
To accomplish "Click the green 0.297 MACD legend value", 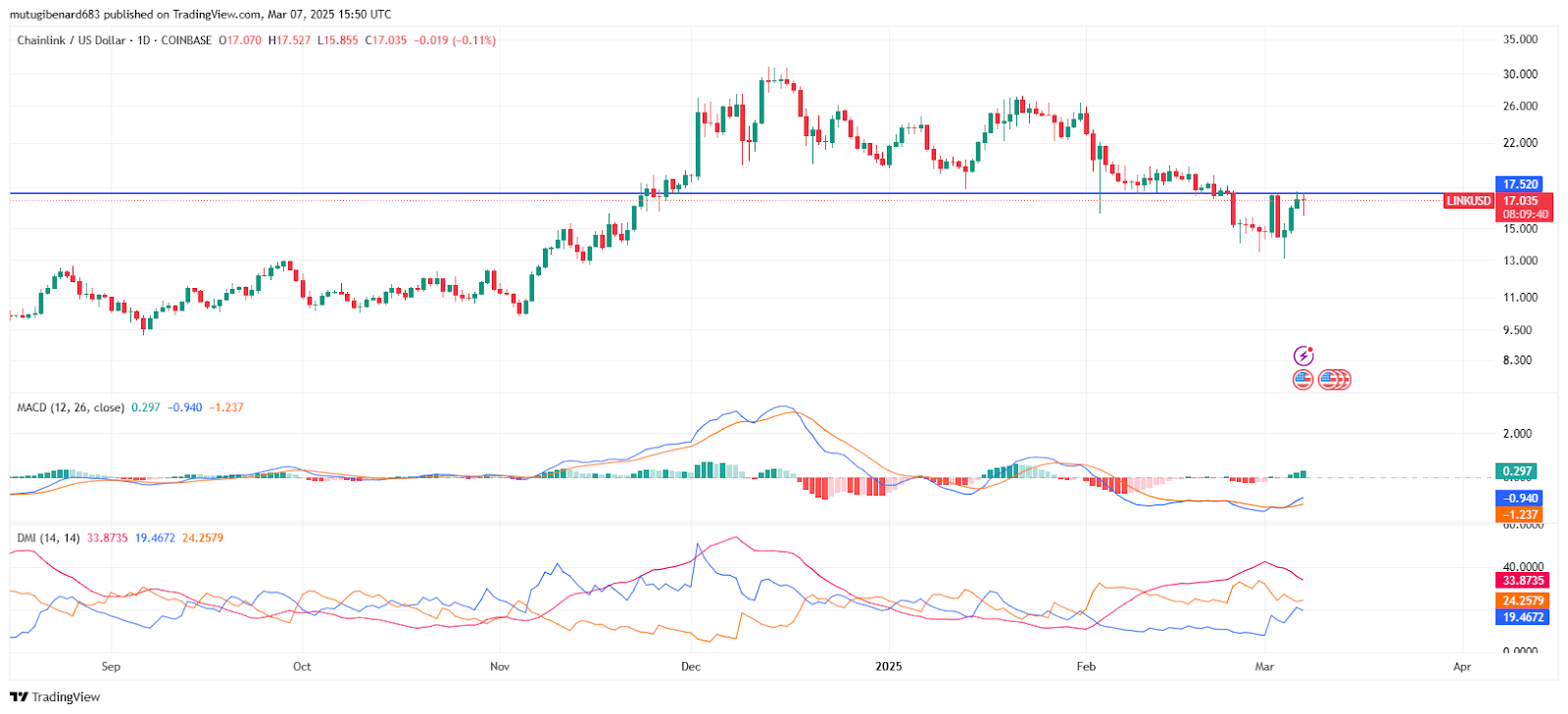I will coord(145,407).
